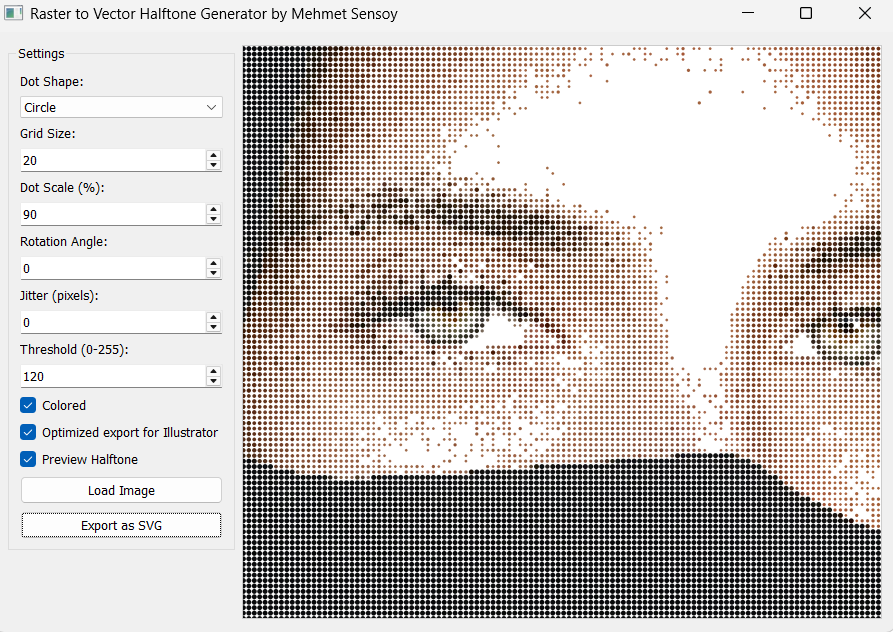The image size is (893, 632).
Task: Increase Grid Size with up arrow
Action: pos(214,155)
